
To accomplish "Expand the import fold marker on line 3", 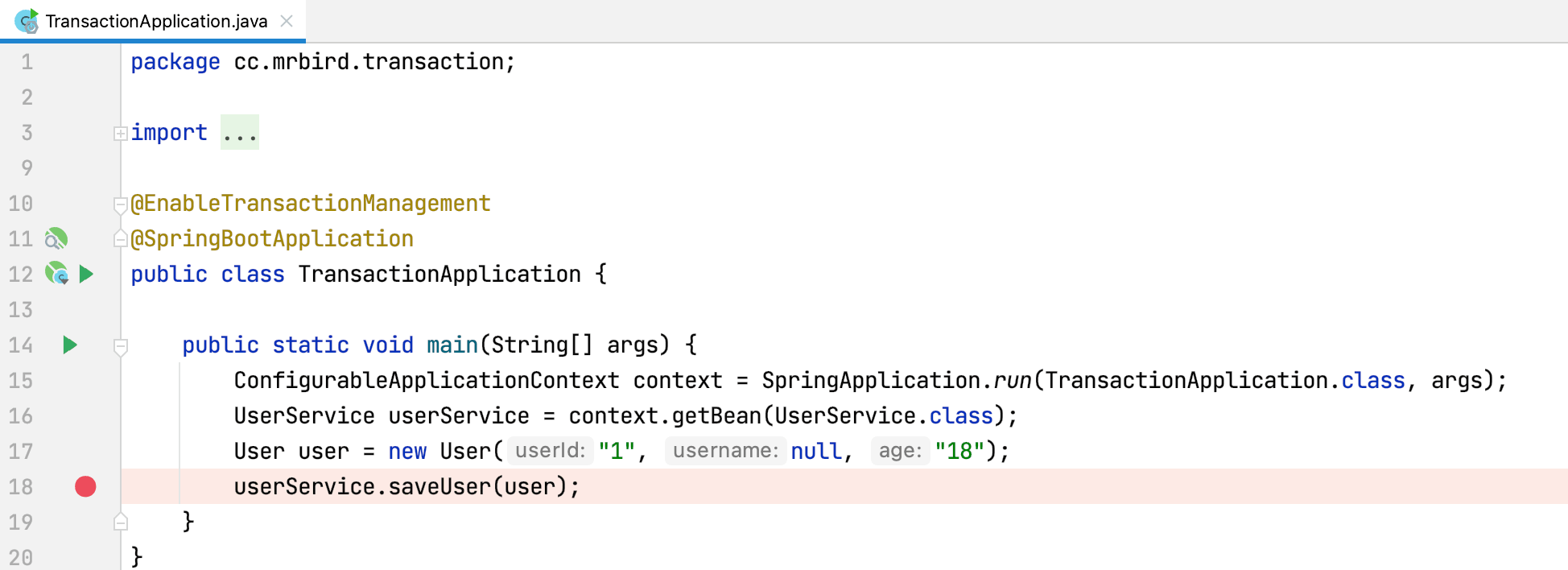I will [120, 134].
